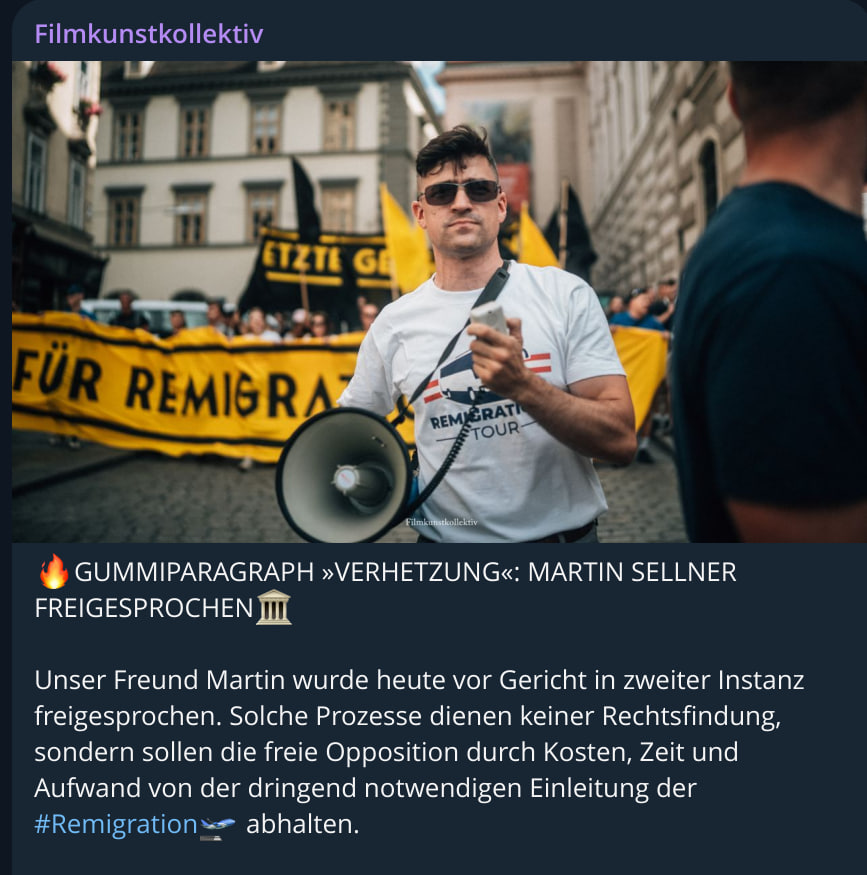Viewport: 867px width, 875px height.
Task: Click the line starting Unser Freund Martin
Action: click(419, 680)
